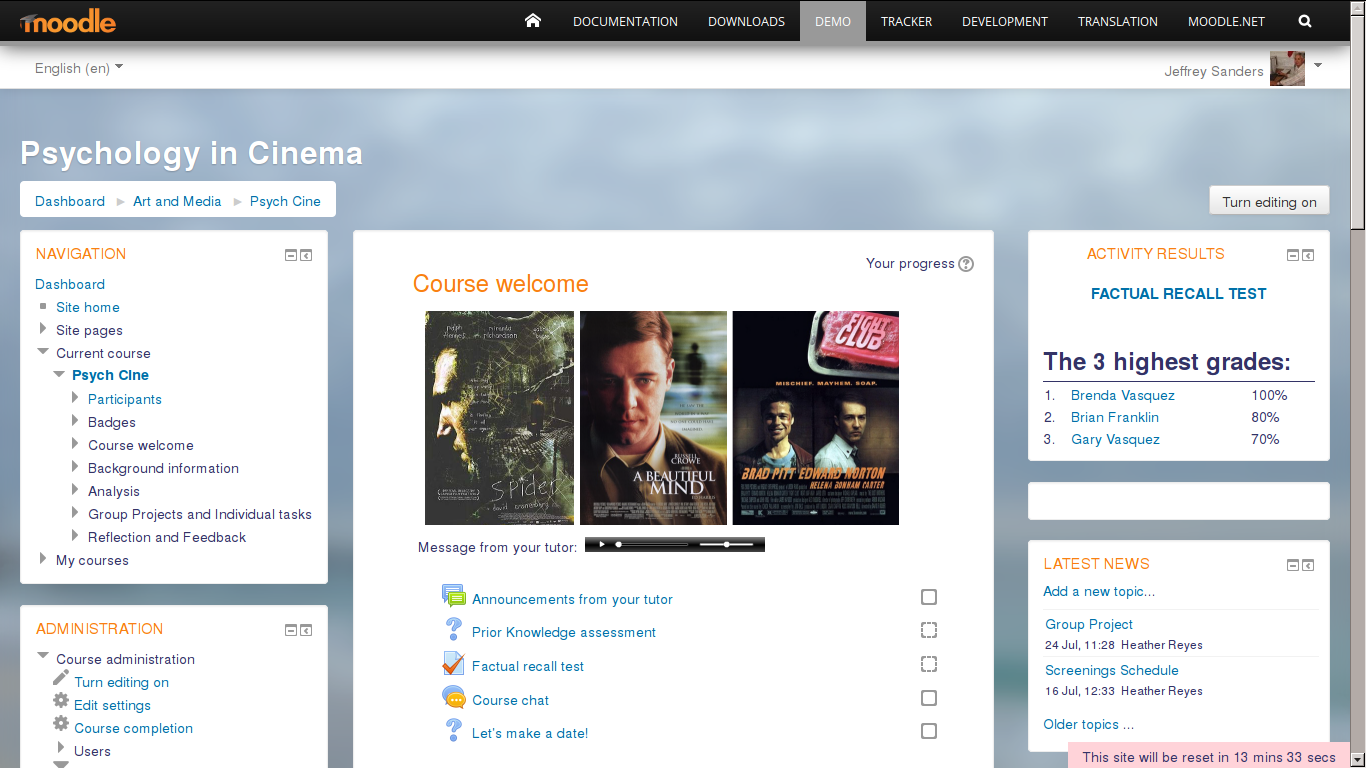This screenshot has width=1366, height=768.
Task: Click the gear icon beside Edit settings
Action: coord(61,701)
